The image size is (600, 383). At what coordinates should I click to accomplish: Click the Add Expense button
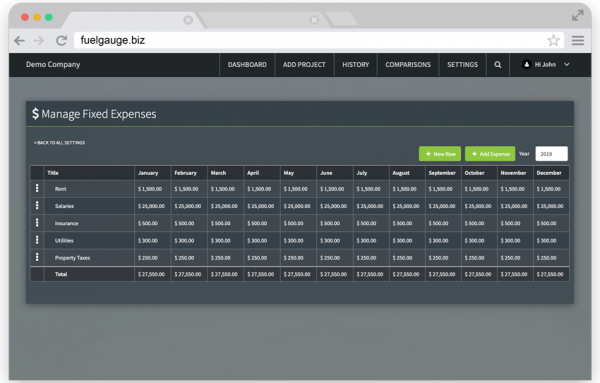point(490,154)
